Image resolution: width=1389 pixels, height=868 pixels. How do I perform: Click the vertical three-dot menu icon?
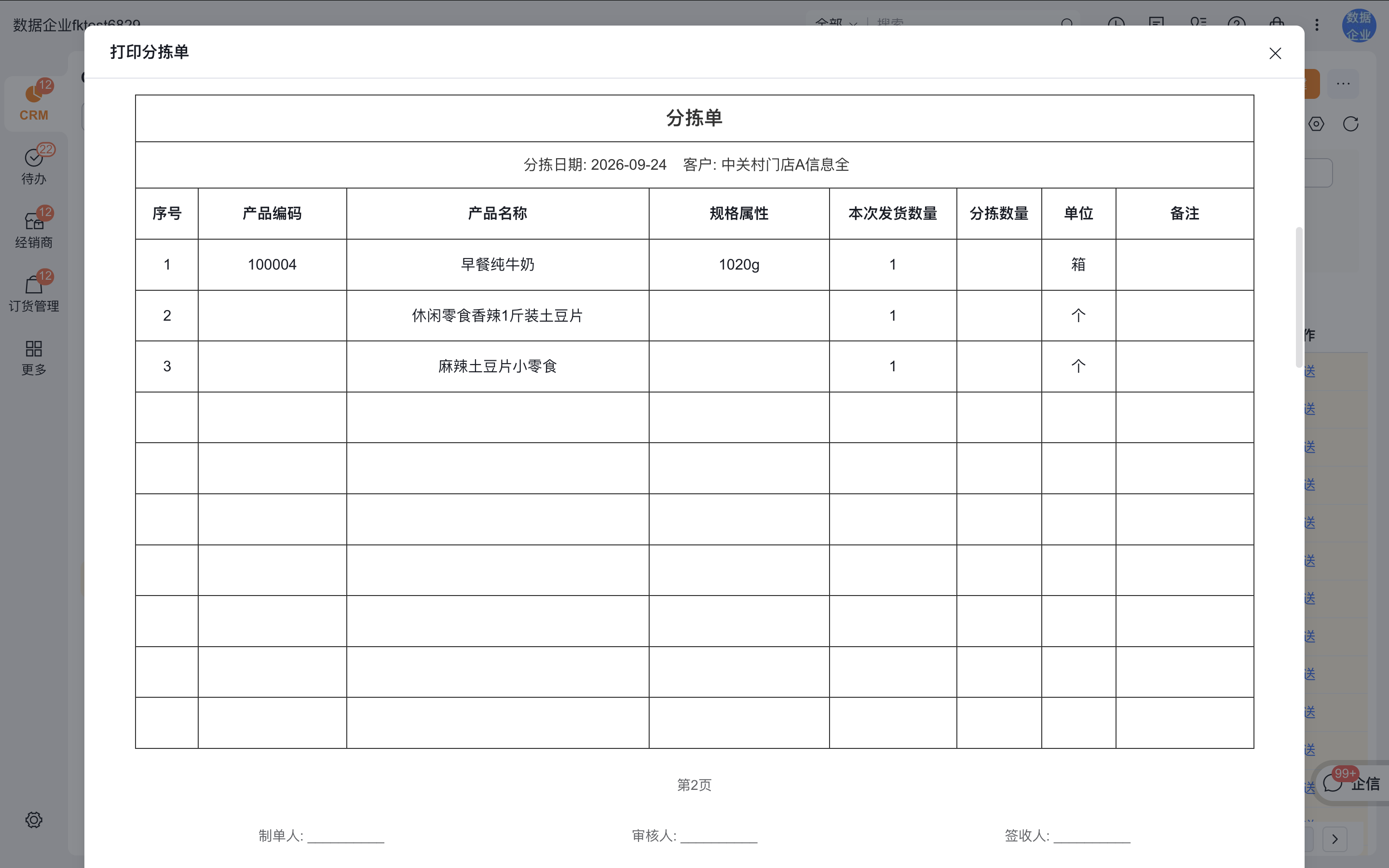1317,25
